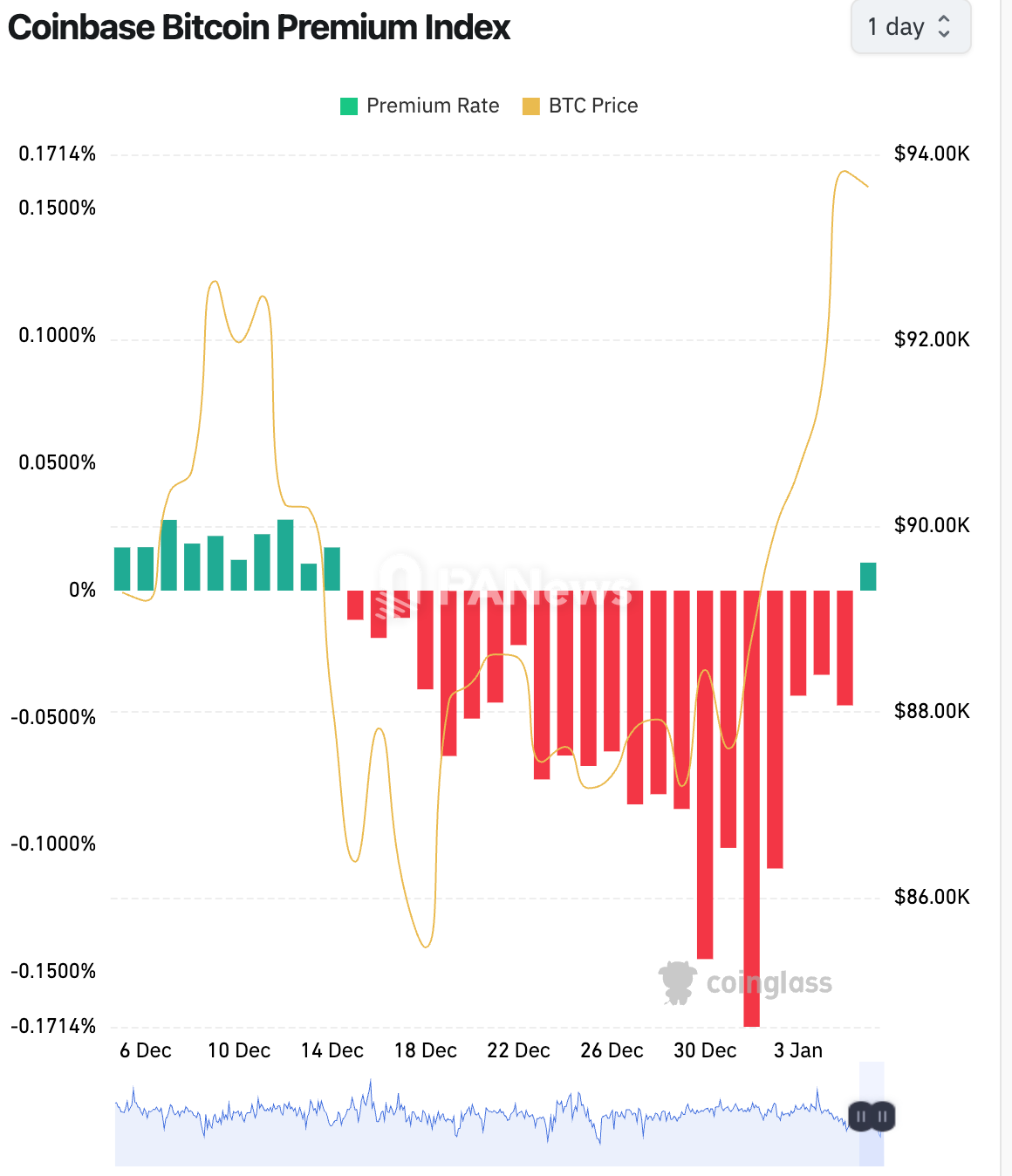Click the "$94.00K" price axis label
Screen dimensions: 1012x1176
(x=932, y=154)
